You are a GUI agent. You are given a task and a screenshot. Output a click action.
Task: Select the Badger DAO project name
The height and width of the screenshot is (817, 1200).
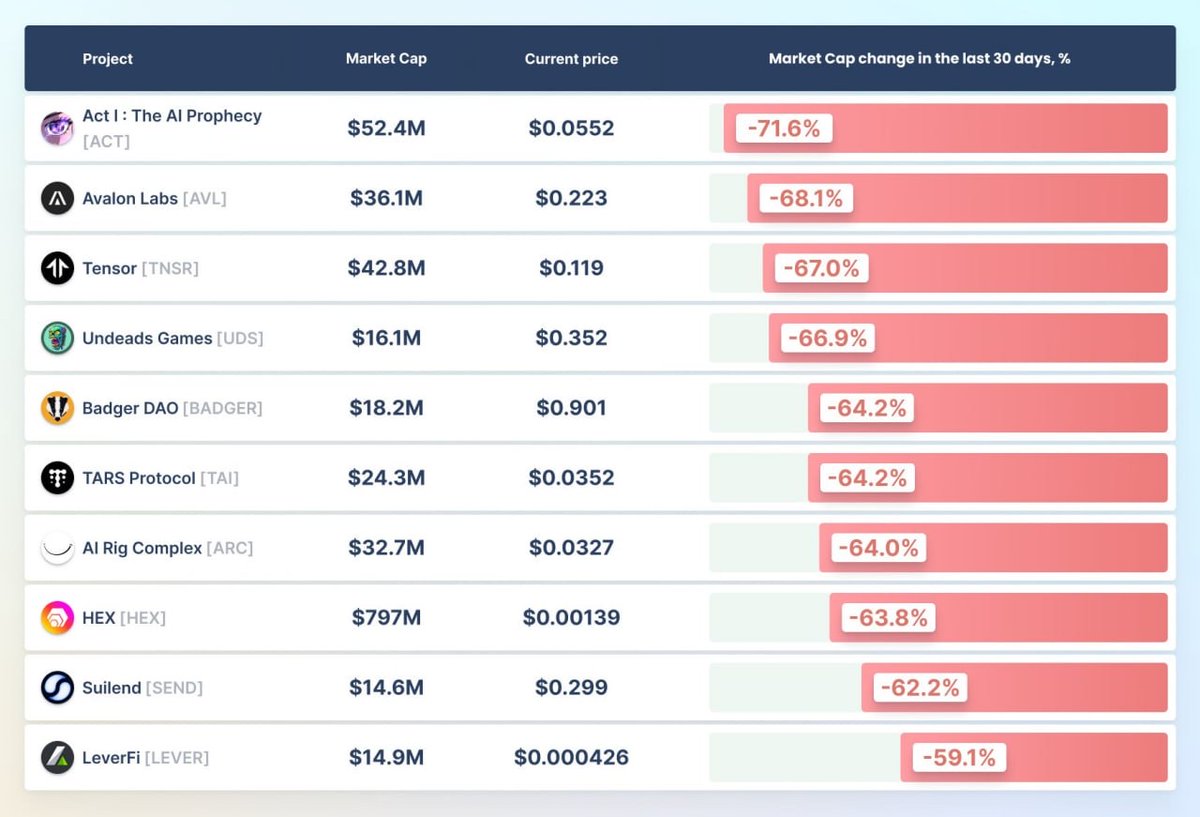click(x=130, y=408)
